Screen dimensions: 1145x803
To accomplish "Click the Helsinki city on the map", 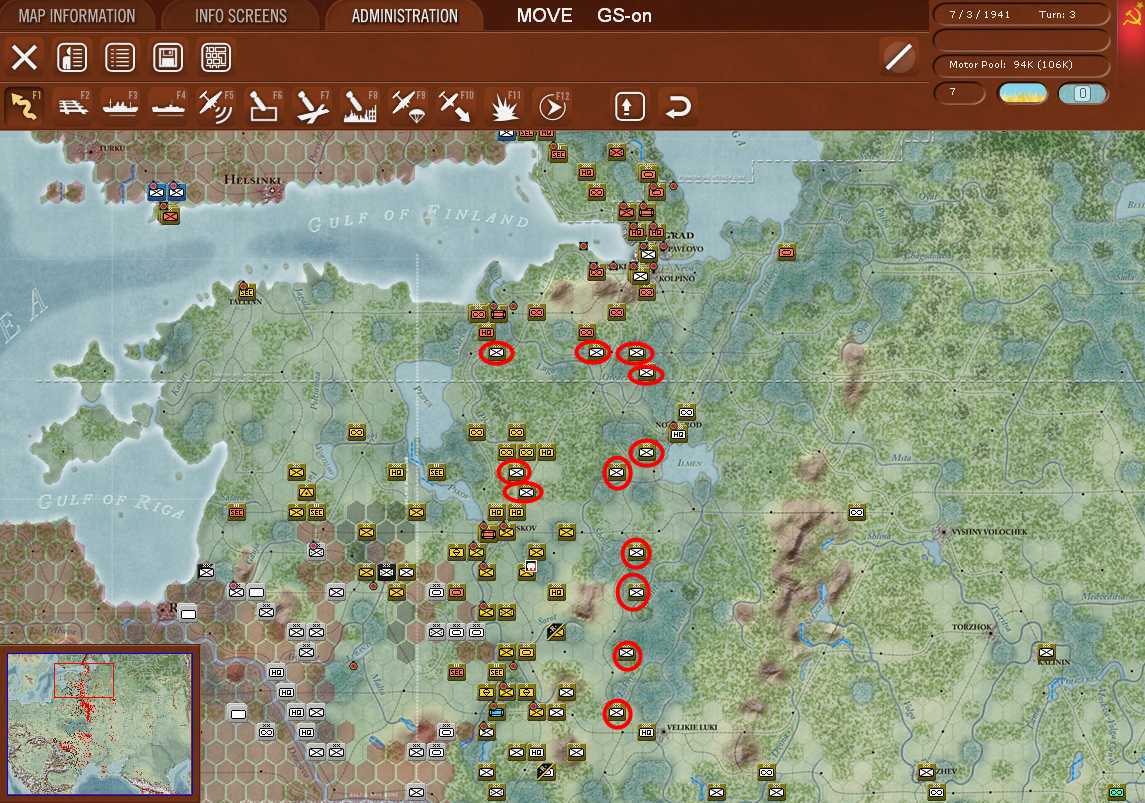I will pyautogui.click(x=272, y=190).
